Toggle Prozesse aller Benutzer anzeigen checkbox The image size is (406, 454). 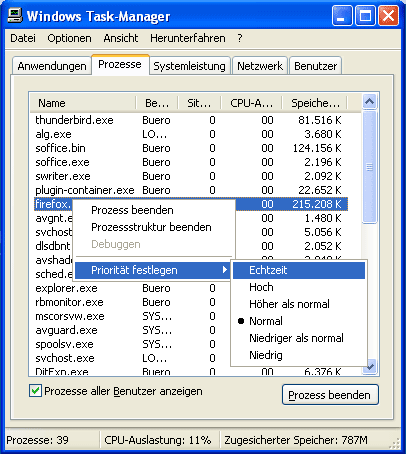(35, 391)
